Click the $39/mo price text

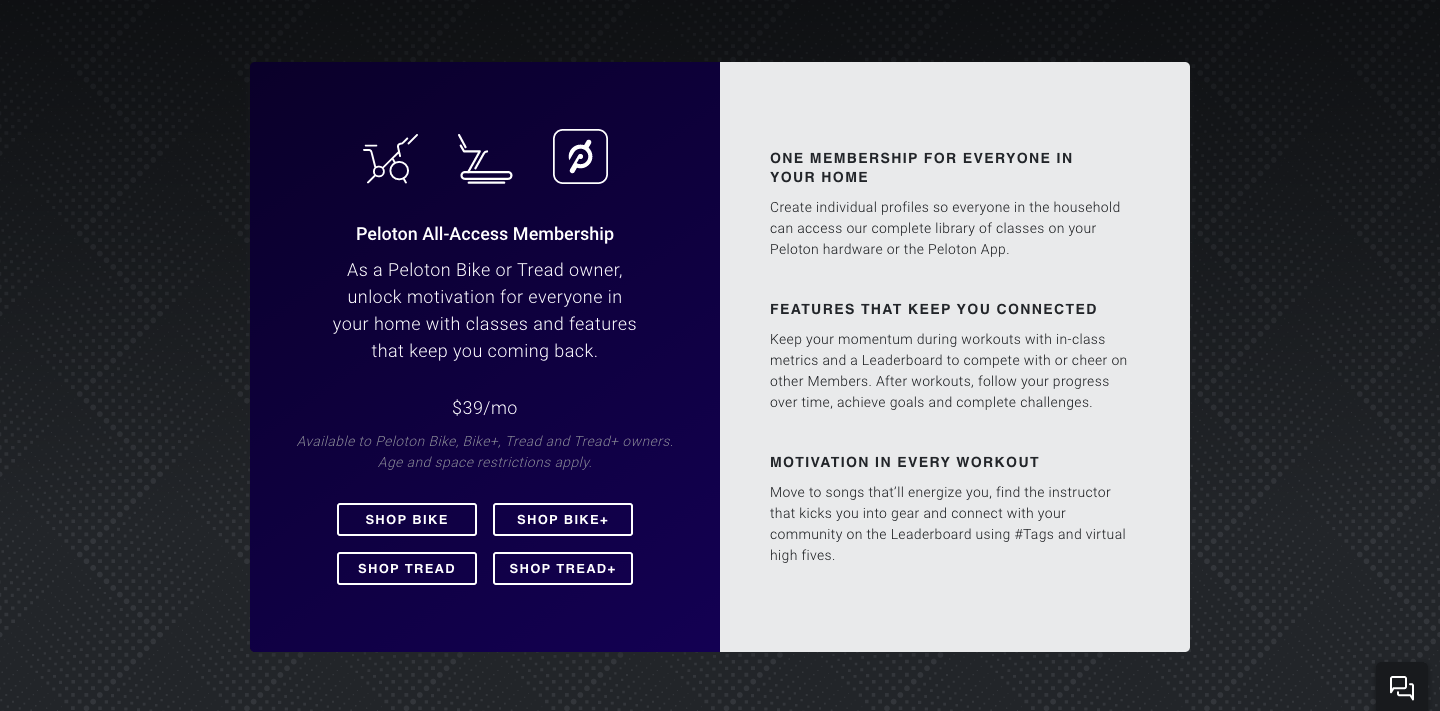coord(485,408)
